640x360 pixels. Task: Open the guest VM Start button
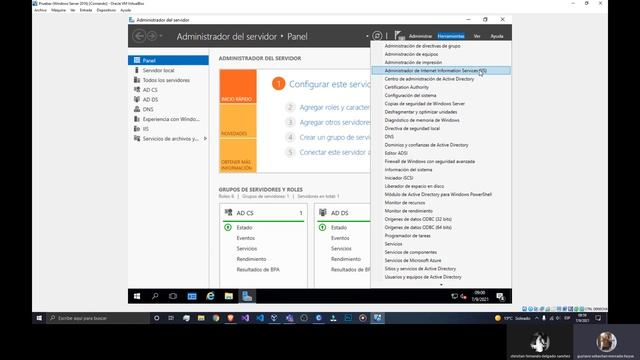(x=137, y=296)
